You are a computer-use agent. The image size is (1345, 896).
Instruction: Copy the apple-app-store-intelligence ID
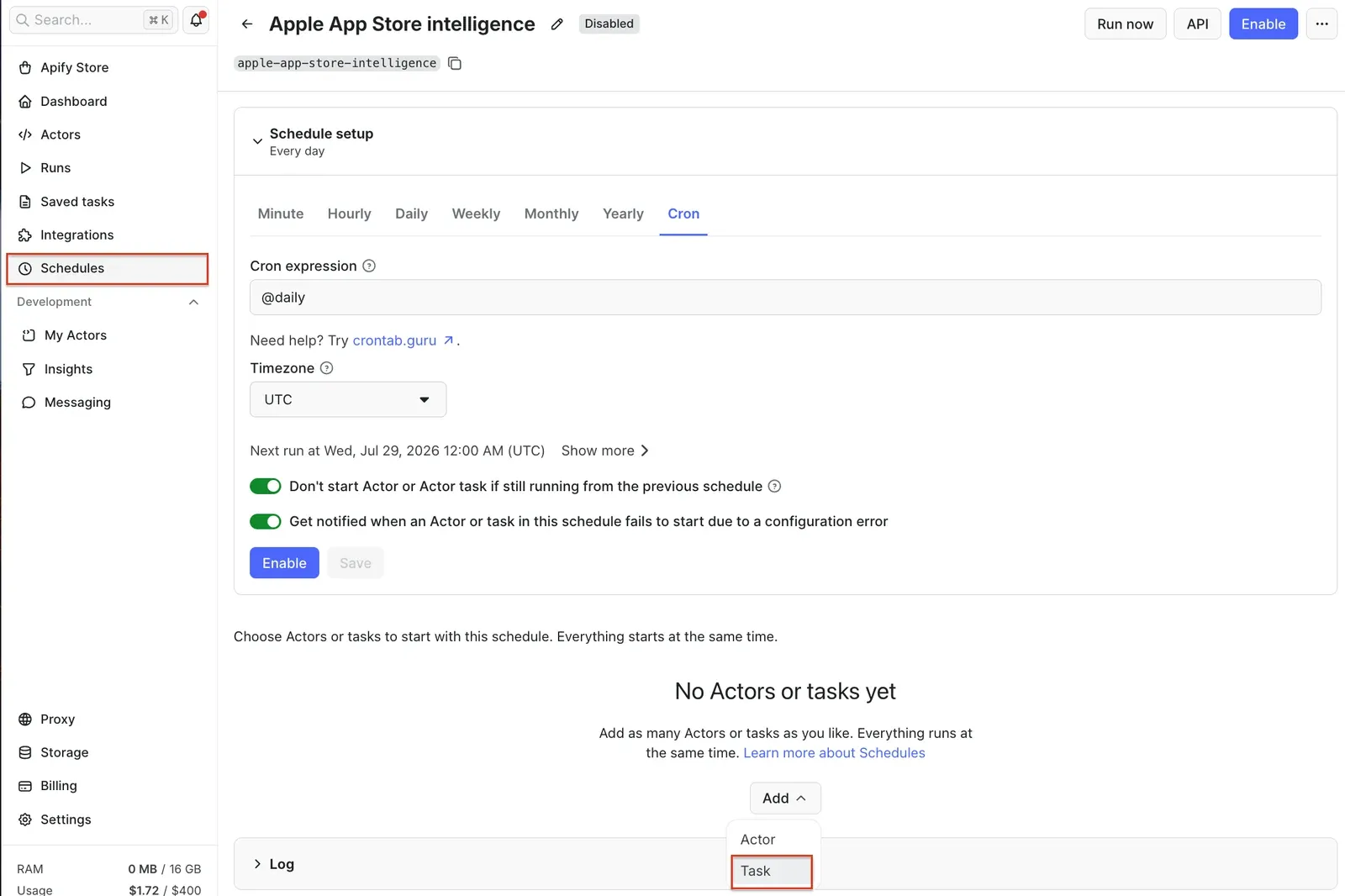(455, 63)
